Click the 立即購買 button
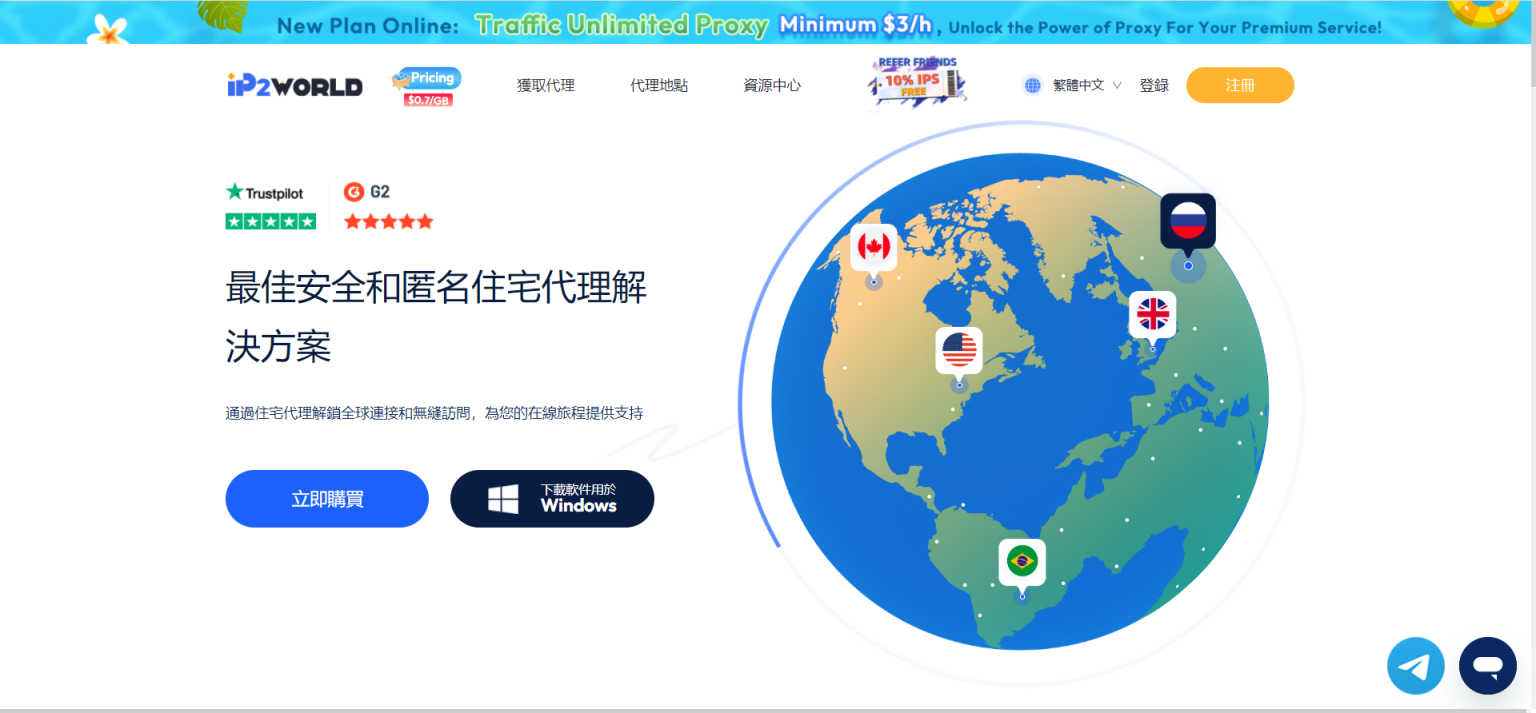This screenshot has height=713, width=1536. (327, 498)
